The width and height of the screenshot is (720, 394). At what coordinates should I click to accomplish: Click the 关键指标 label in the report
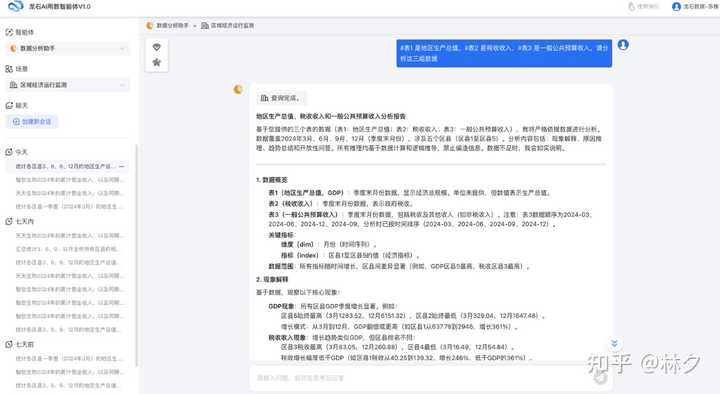[x=282, y=235]
